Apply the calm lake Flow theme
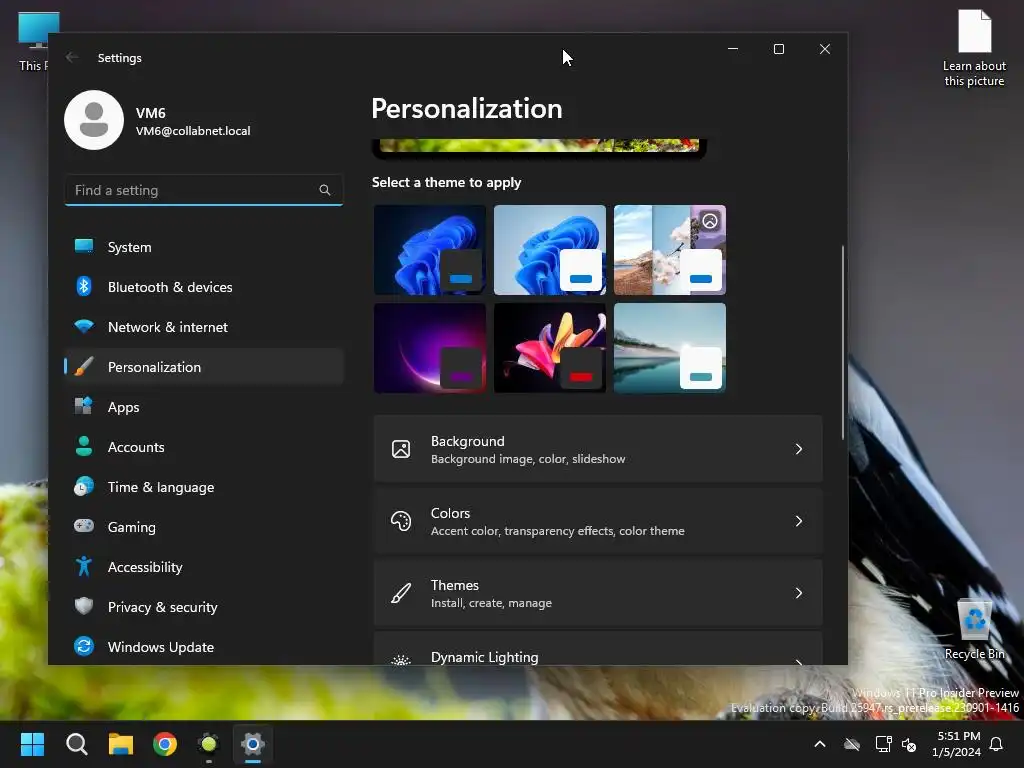The image size is (1024, 768). [670, 348]
